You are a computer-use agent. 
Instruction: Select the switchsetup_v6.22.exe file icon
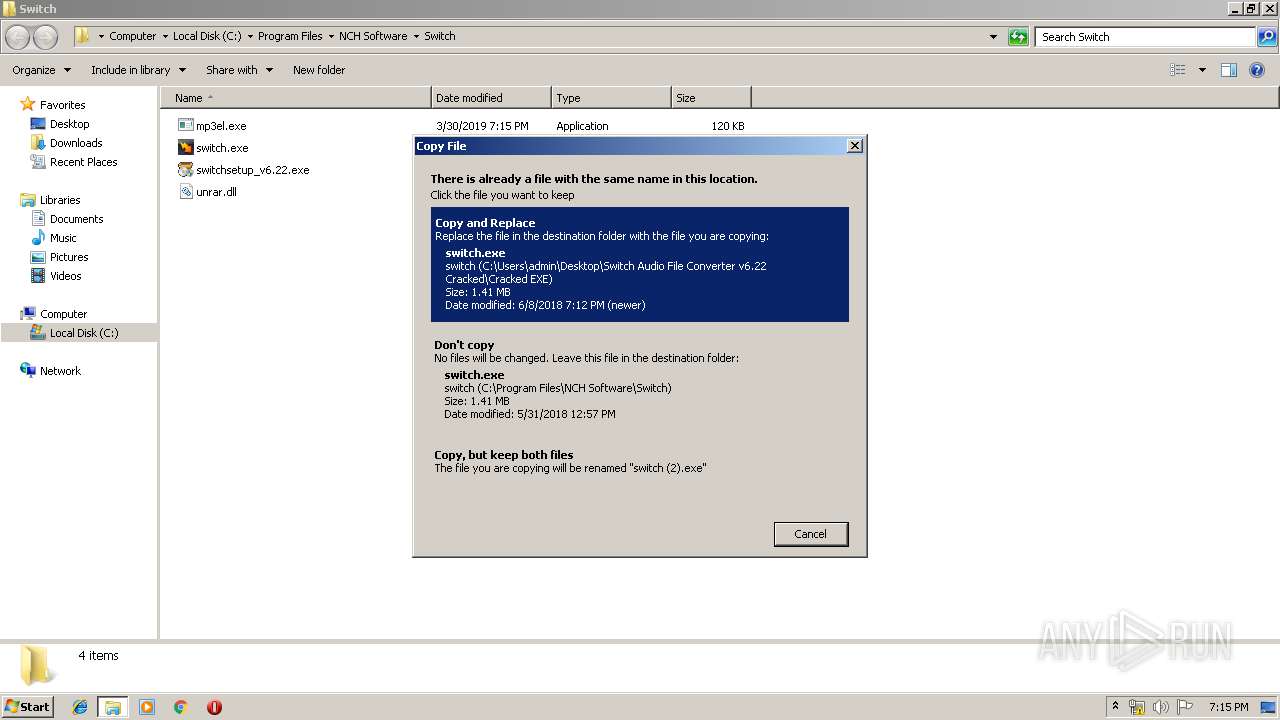point(185,170)
